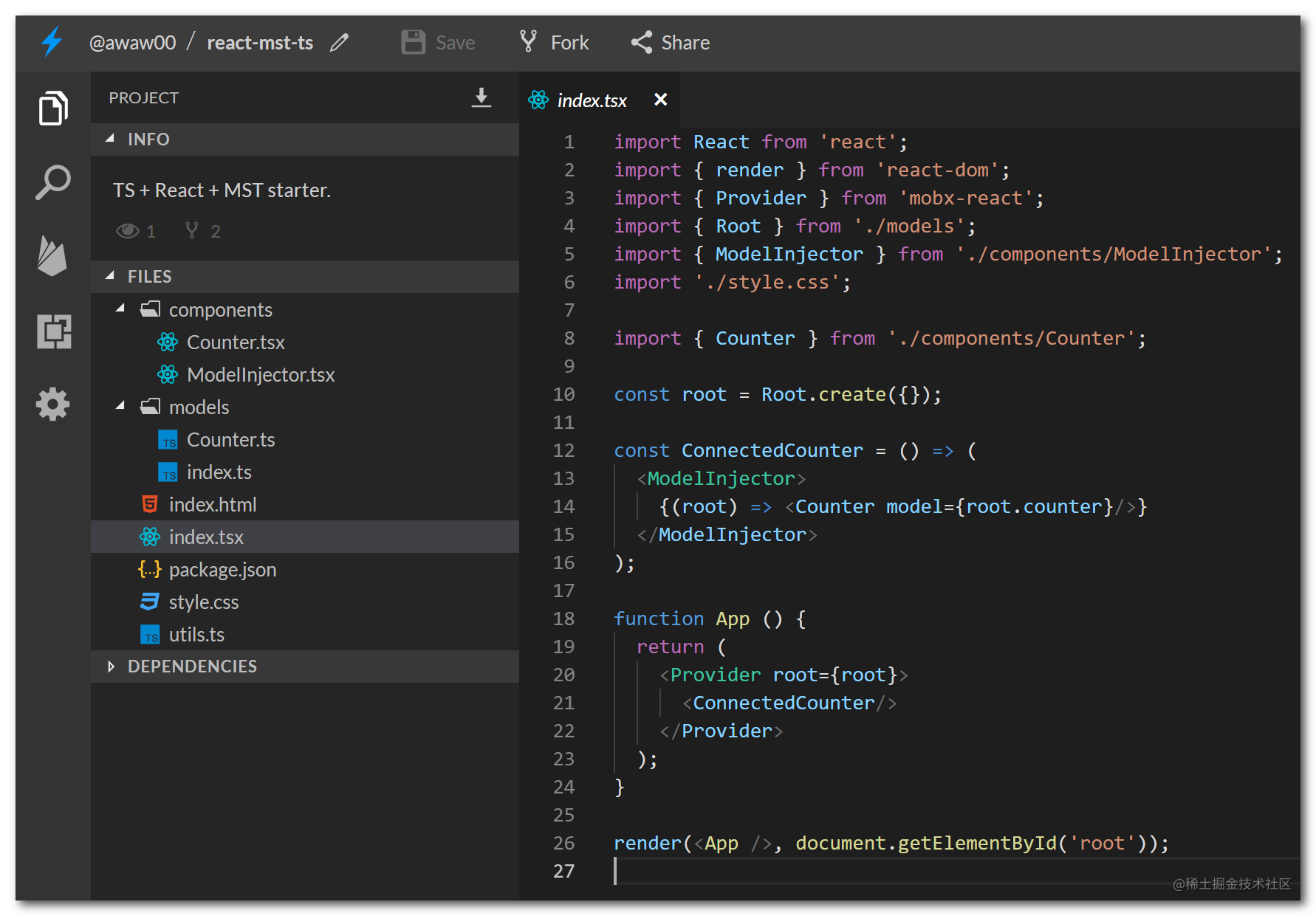Click the views eye icon in Info

coord(127,231)
